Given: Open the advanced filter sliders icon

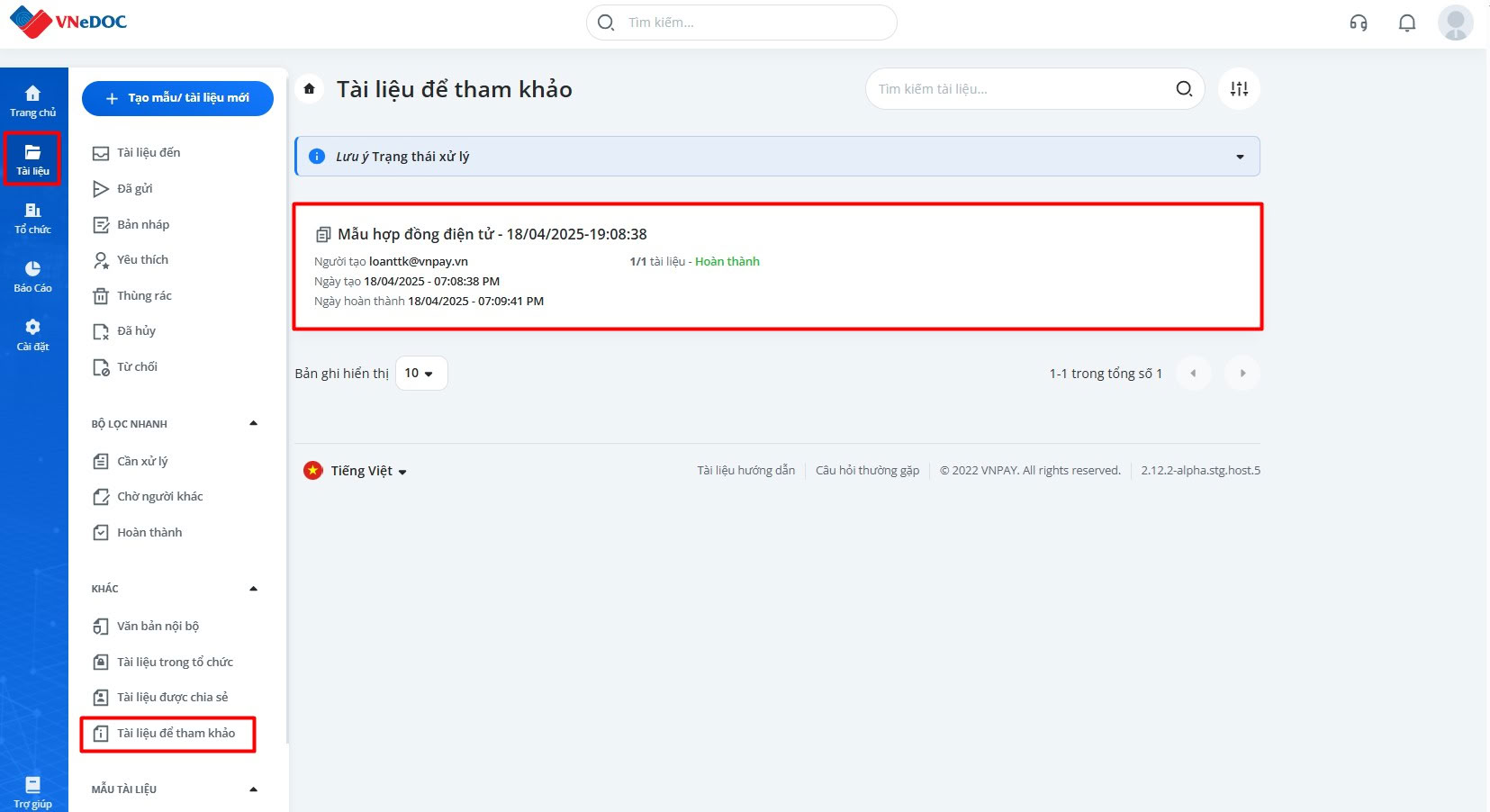Looking at the screenshot, I should pos(1240,88).
